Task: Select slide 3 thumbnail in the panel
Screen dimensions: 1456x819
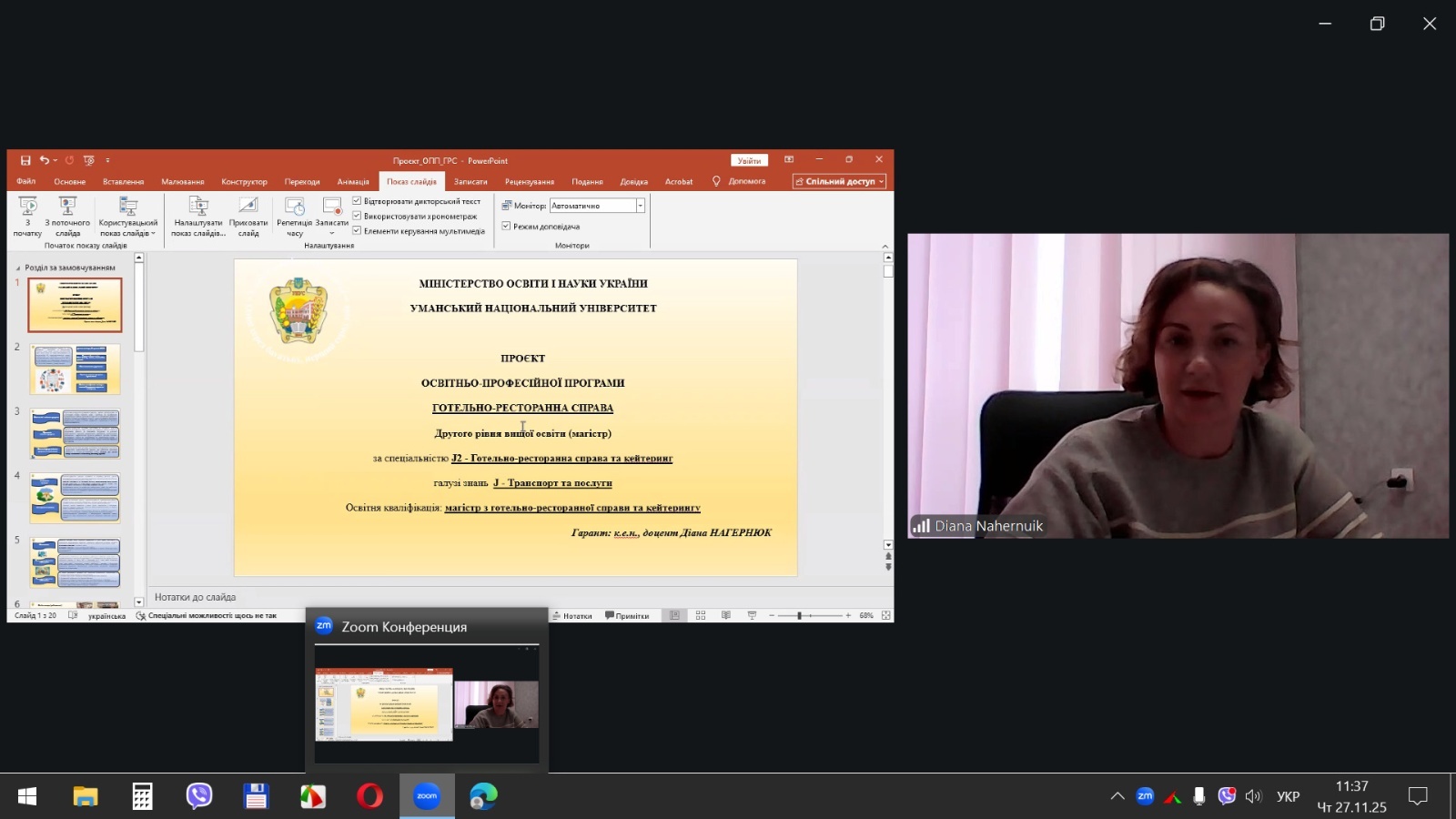Action: click(x=76, y=433)
